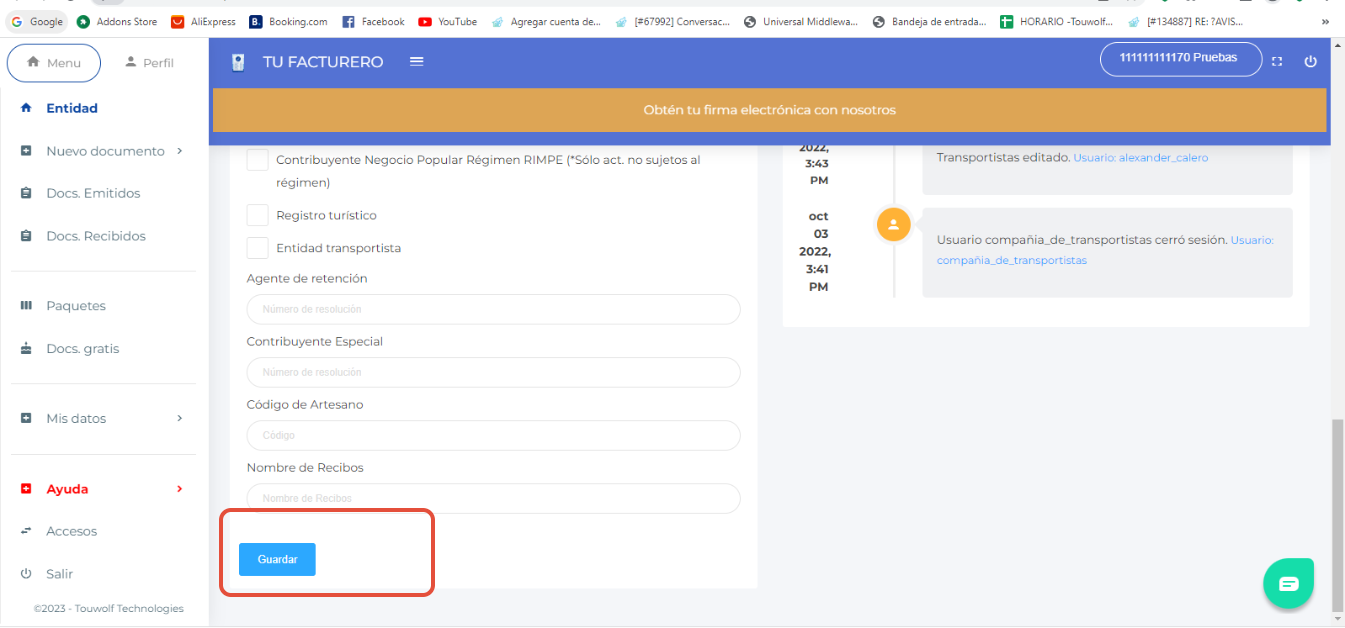1345x628 pixels.
Task: Click the Guardar button
Action: point(277,560)
